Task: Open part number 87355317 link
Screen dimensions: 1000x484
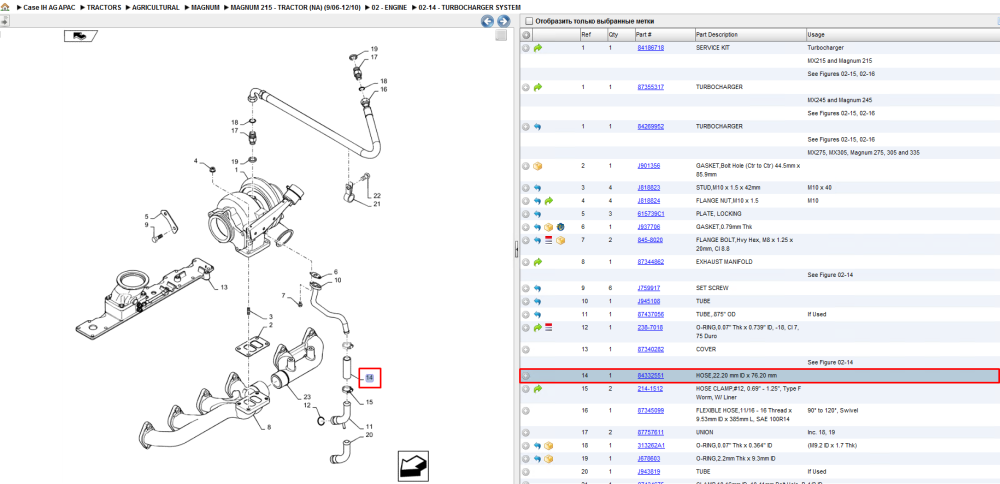Action: (x=651, y=87)
